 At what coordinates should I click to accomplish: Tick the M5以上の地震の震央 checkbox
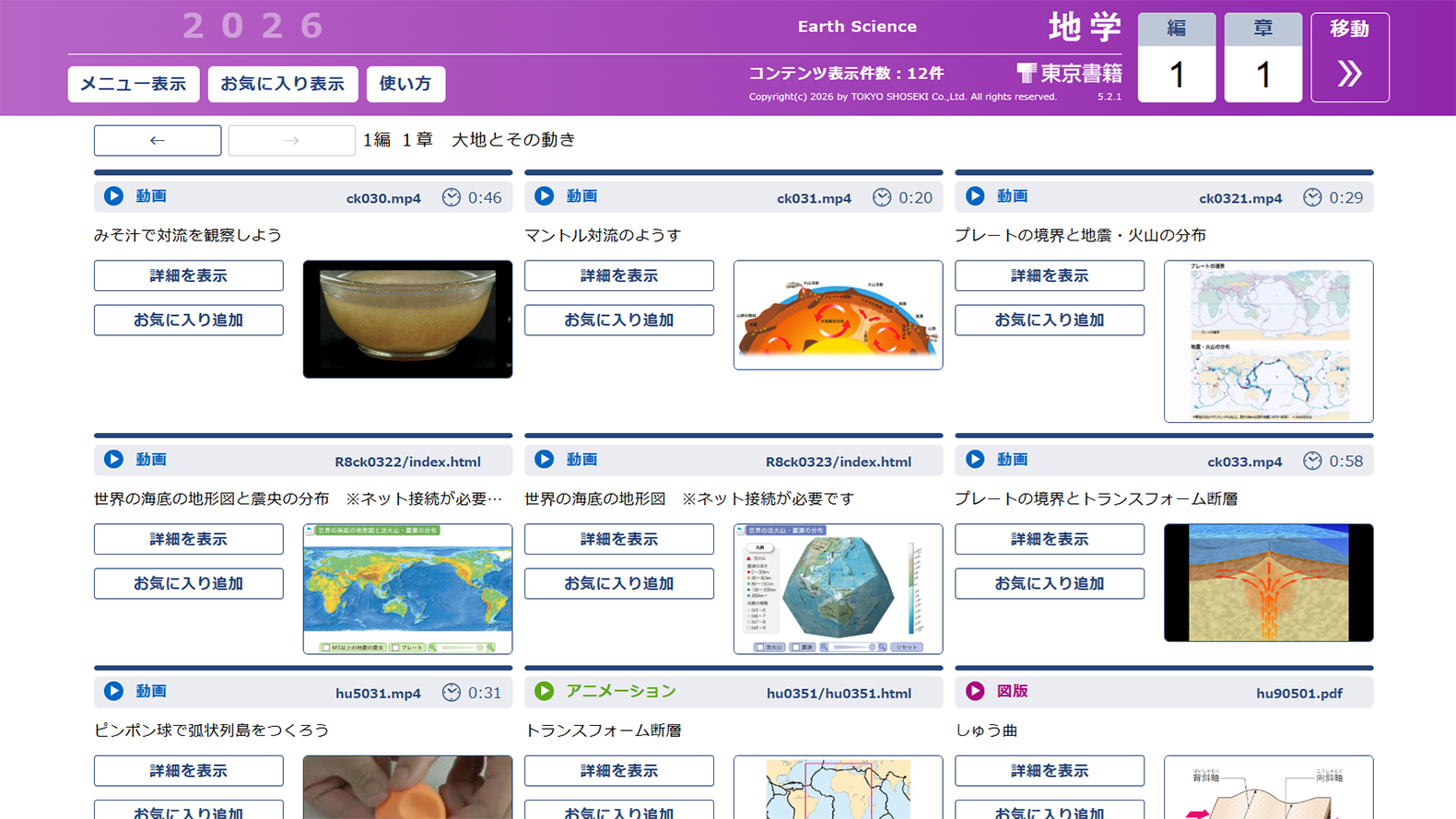(x=326, y=648)
